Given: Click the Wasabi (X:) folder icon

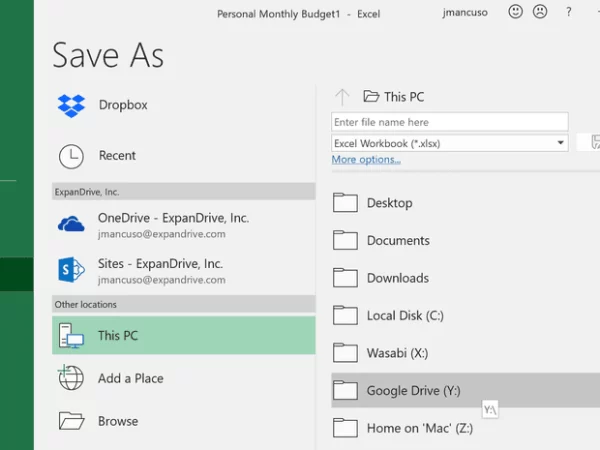Looking at the screenshot, I should (345, 352).
